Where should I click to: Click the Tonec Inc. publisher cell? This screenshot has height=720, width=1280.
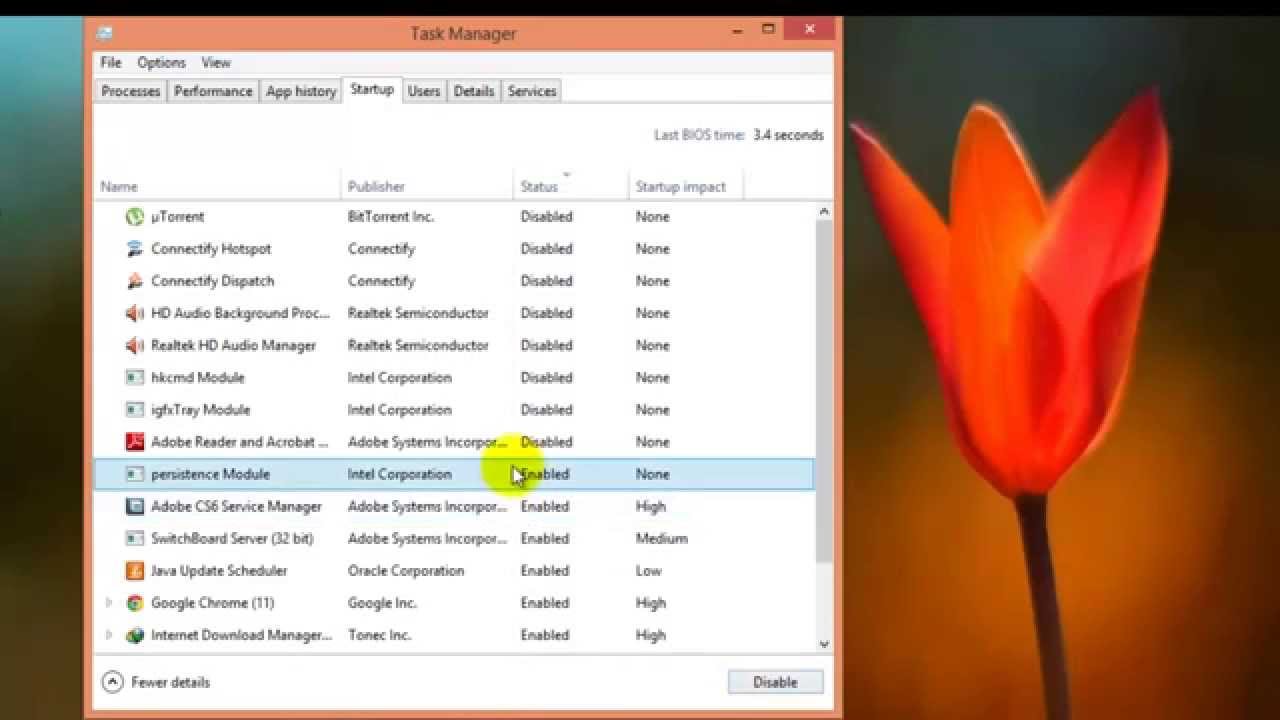(x=379, y=635)
